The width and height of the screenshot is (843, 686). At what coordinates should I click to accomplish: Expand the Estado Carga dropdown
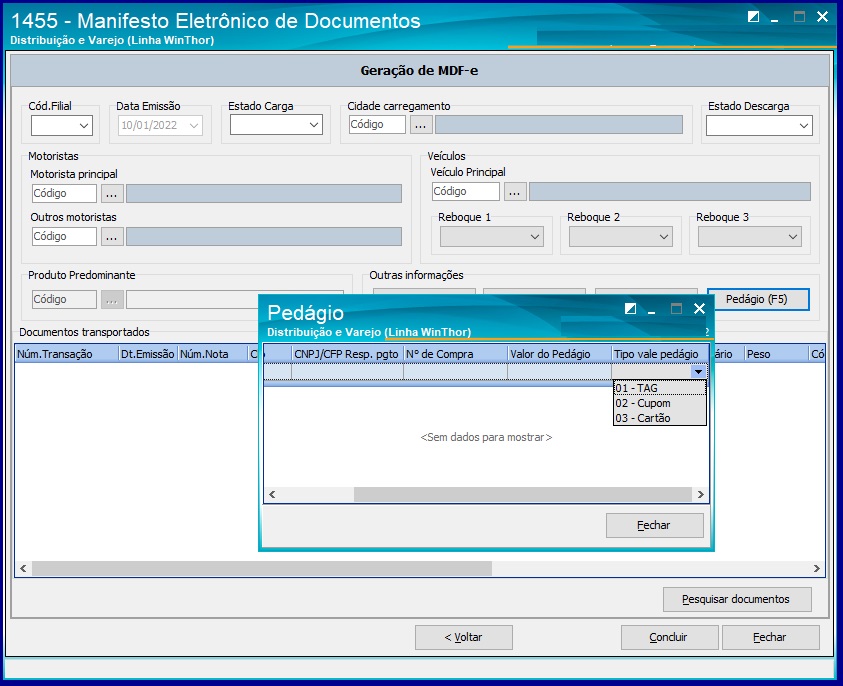click(x=314, y=125)
